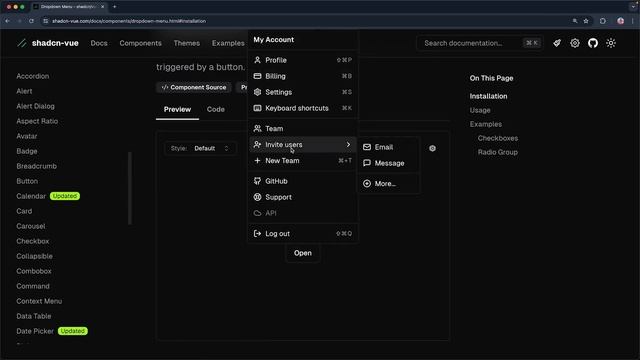Expand the Invite users submenu chevron
Image resolution: width=640 pixels, height=360 pixels.
[x=348, y=144]
